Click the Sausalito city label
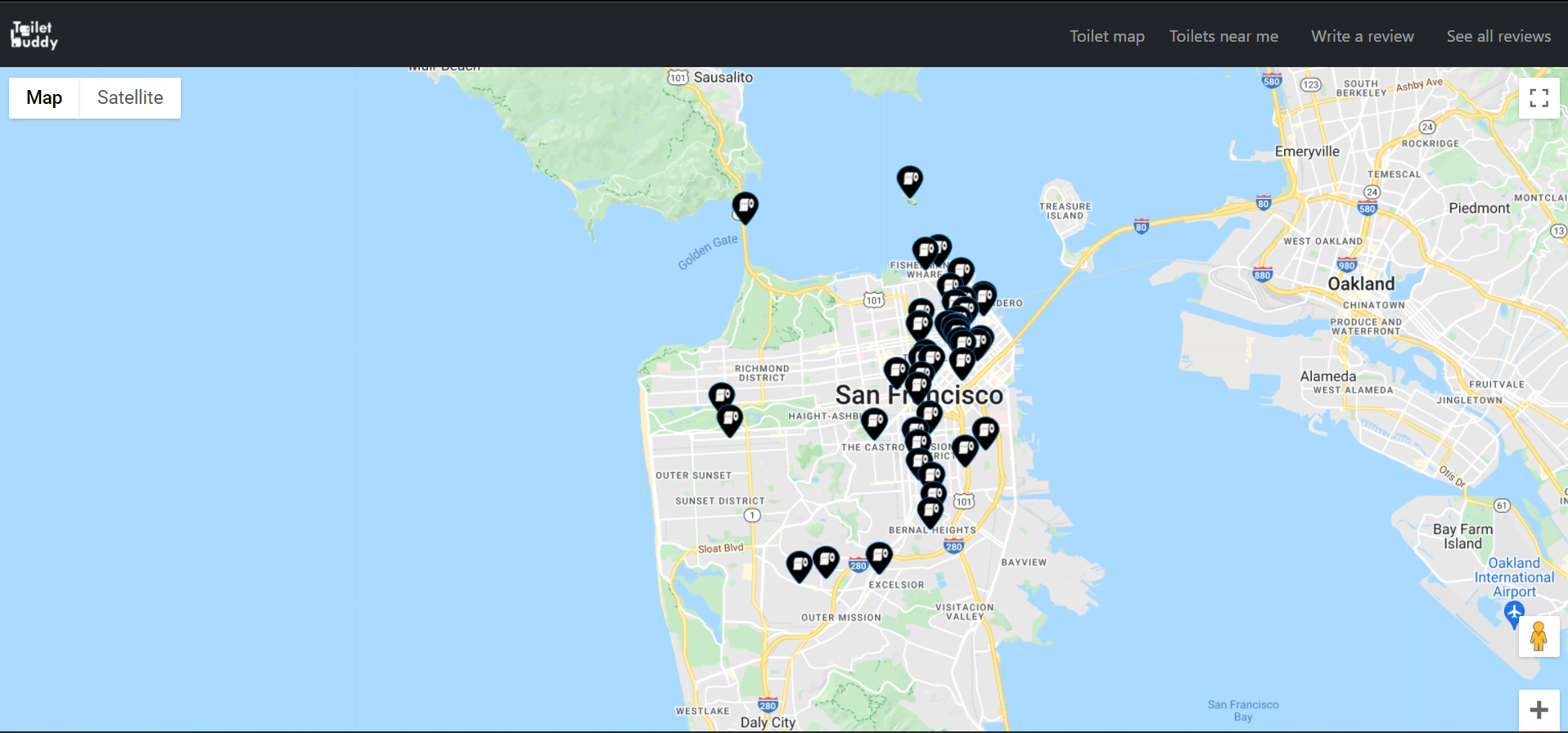Image resolution: width=1568 pixels, height=733 pixels. [x=723, y=77]
